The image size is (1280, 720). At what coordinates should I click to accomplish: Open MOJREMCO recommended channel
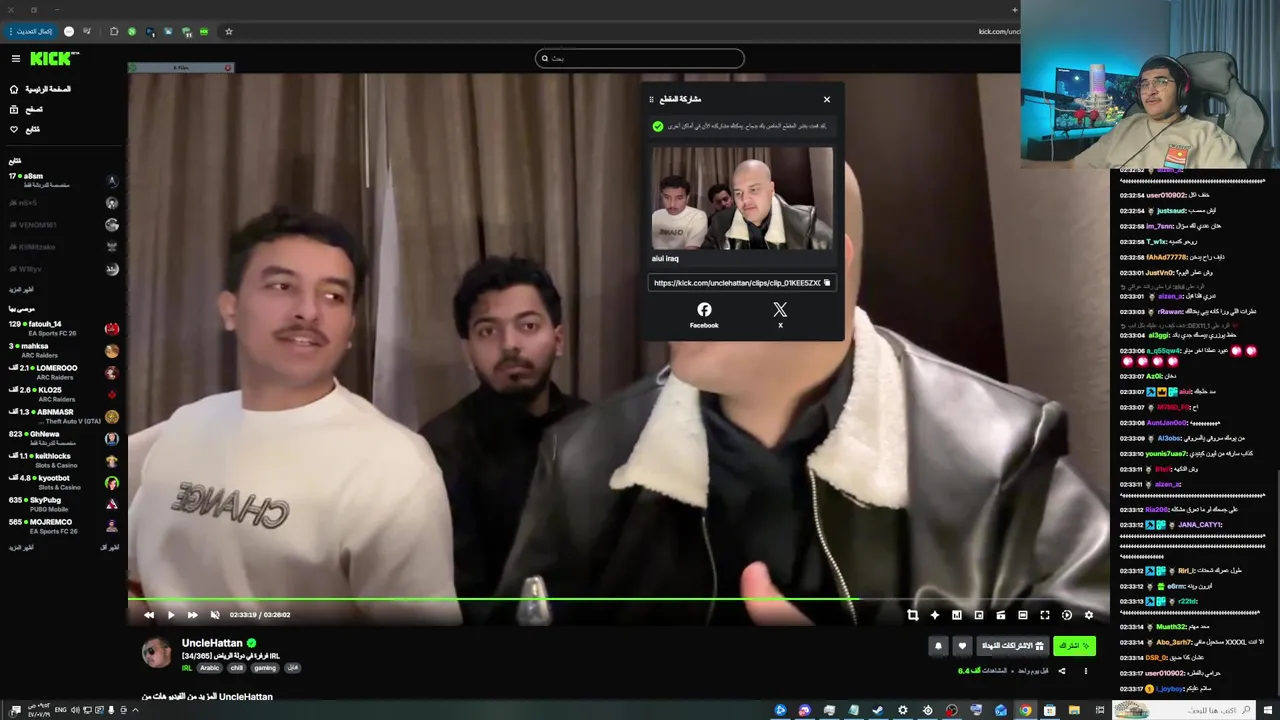(64, 526)
